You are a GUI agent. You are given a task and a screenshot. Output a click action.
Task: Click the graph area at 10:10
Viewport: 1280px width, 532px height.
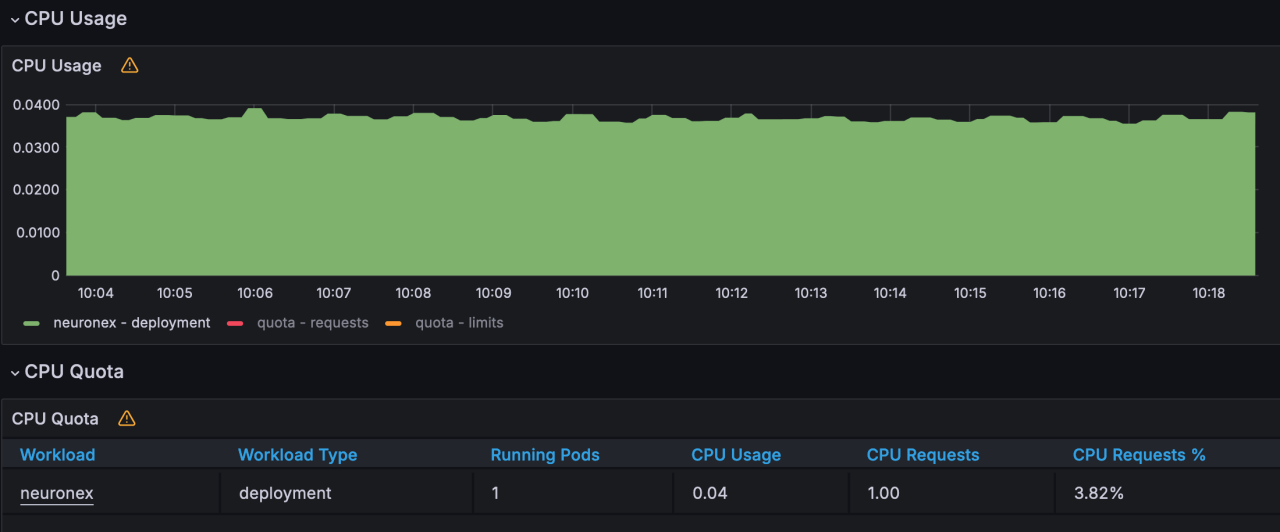572,200
